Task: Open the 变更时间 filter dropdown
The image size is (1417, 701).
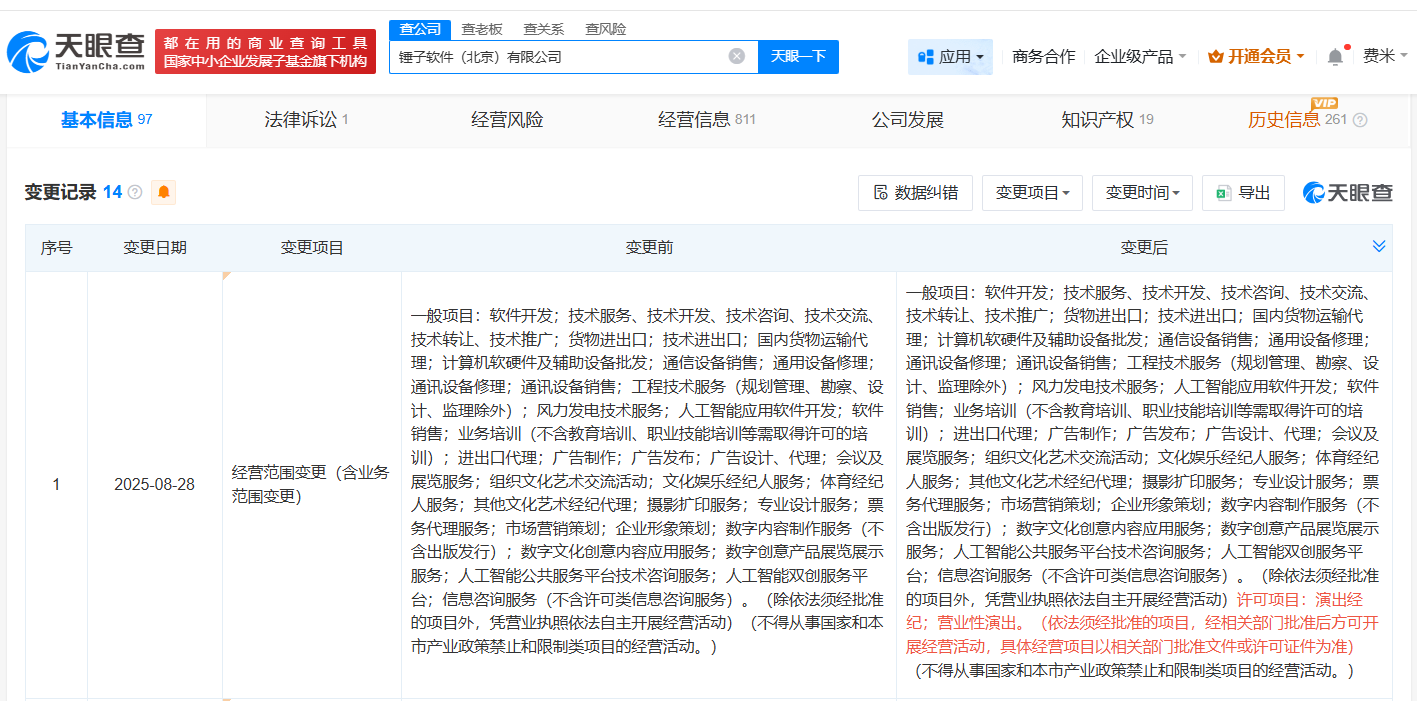Action: [1142, 192]
